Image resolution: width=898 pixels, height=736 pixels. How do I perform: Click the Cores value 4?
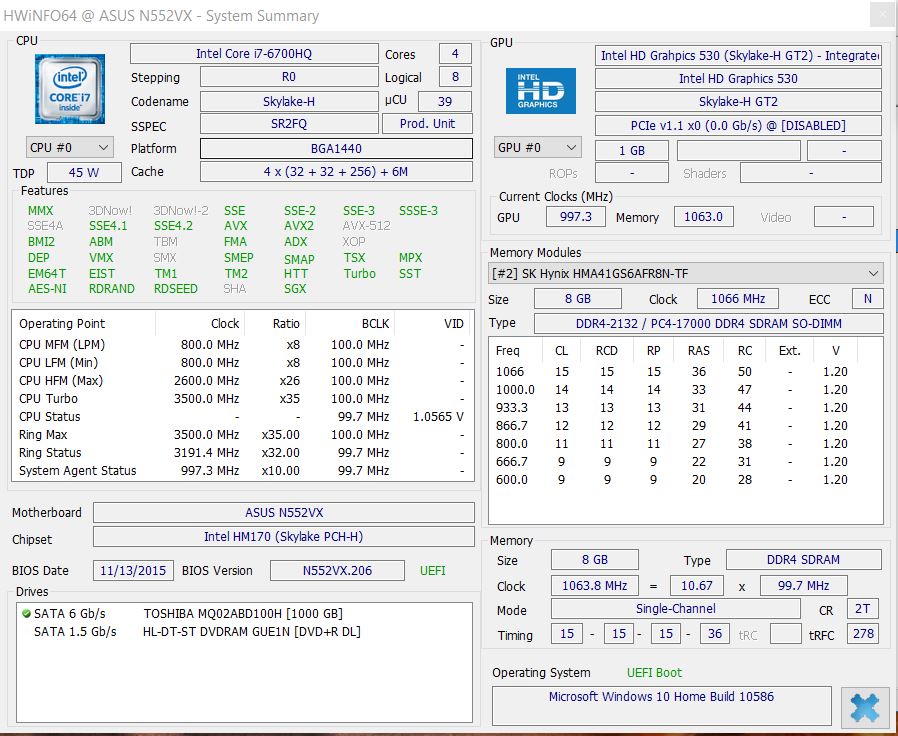tap(455, 54)
